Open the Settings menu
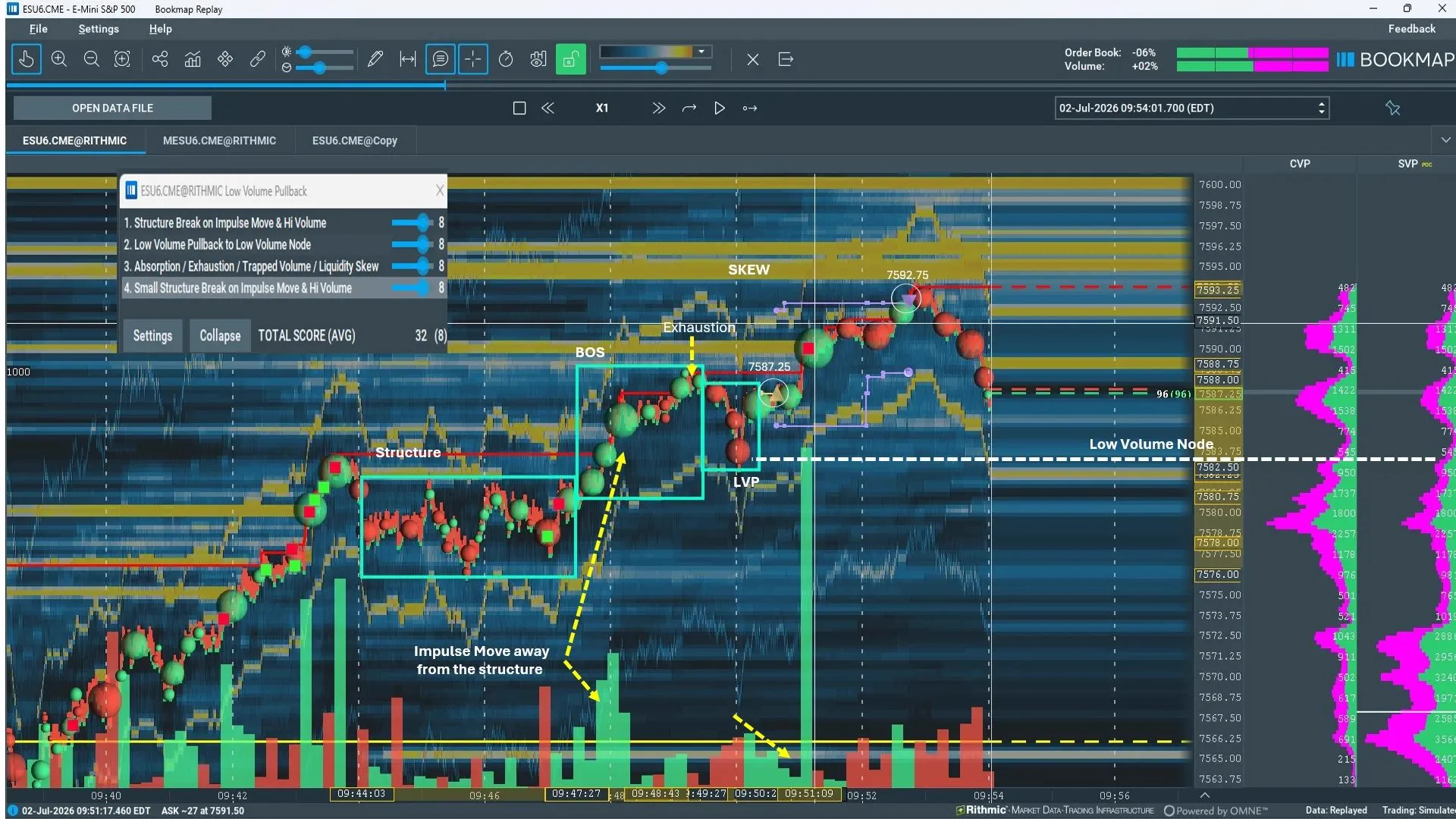This screenshot has height=819, width=1456. (x=99, y=29)
